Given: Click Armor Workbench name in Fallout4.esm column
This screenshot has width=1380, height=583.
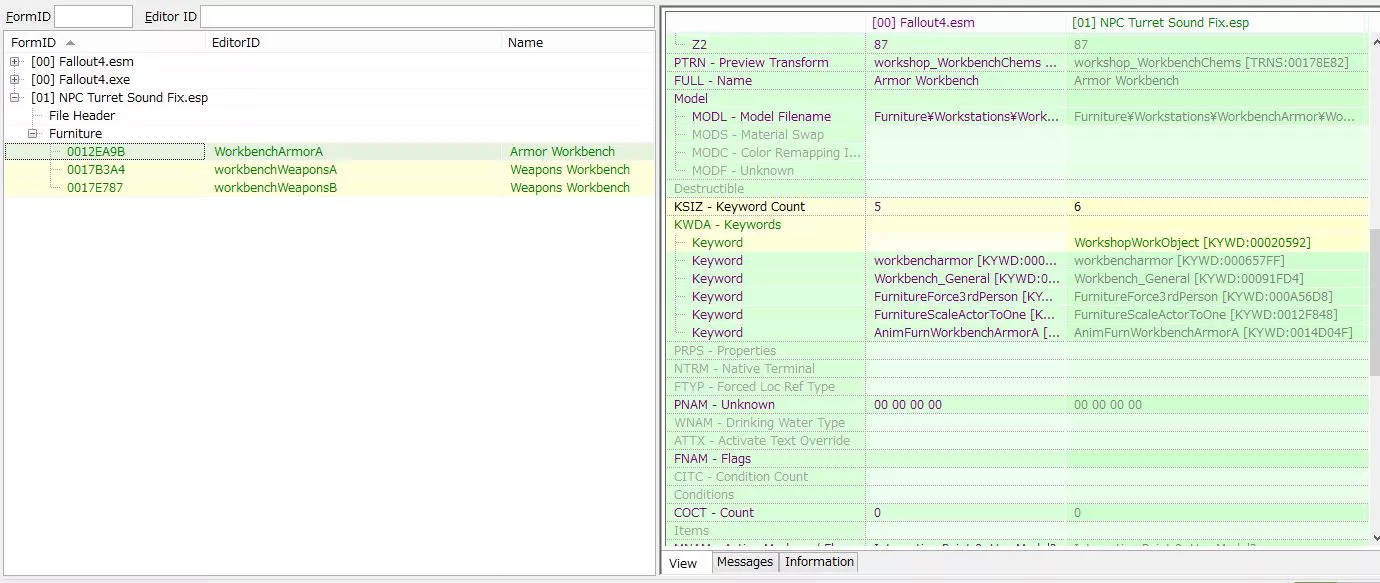Looking at the screenshot, I should click(x=926, y=81).
